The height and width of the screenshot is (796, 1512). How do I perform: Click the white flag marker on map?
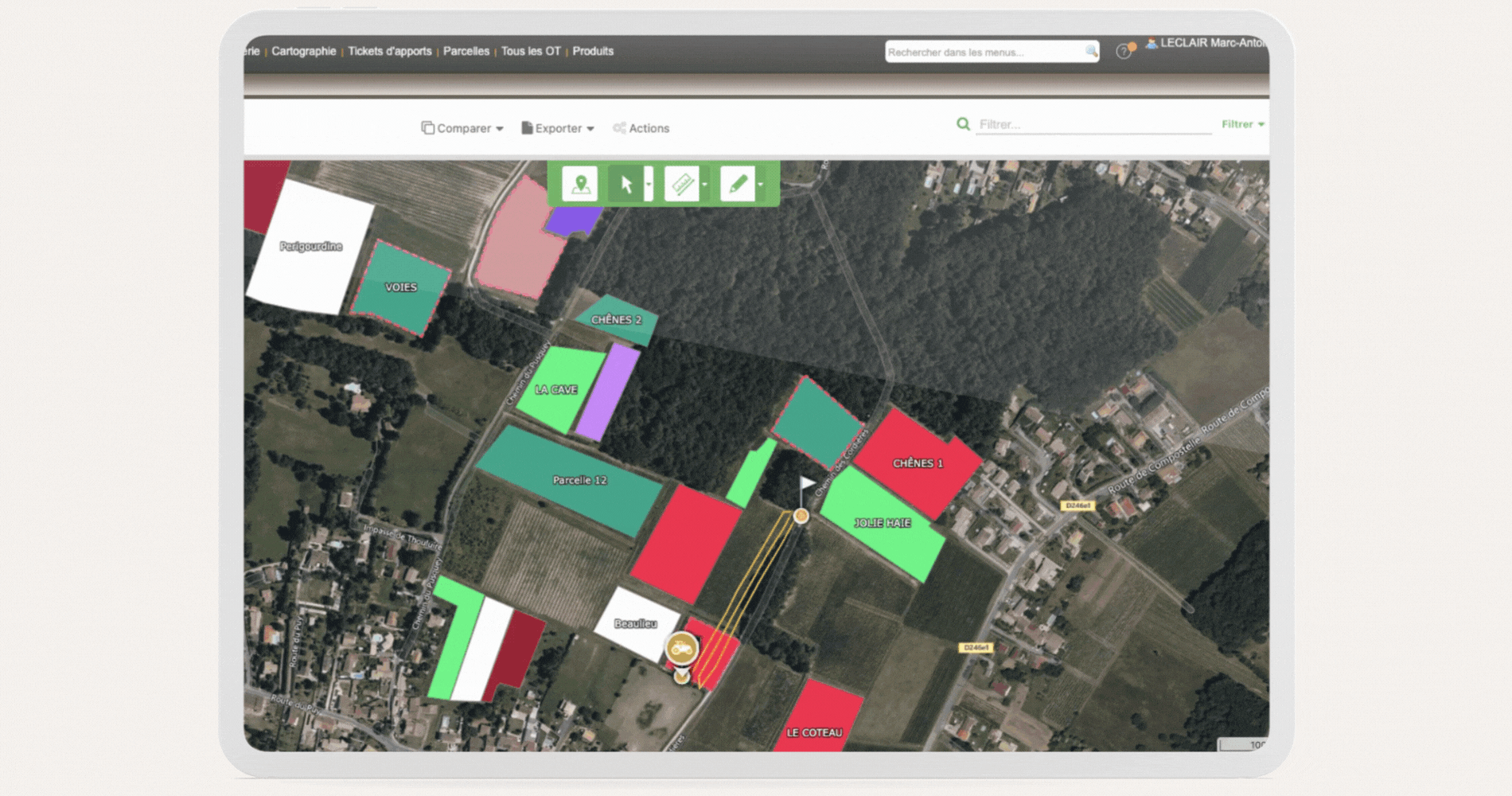pos(807,483)
